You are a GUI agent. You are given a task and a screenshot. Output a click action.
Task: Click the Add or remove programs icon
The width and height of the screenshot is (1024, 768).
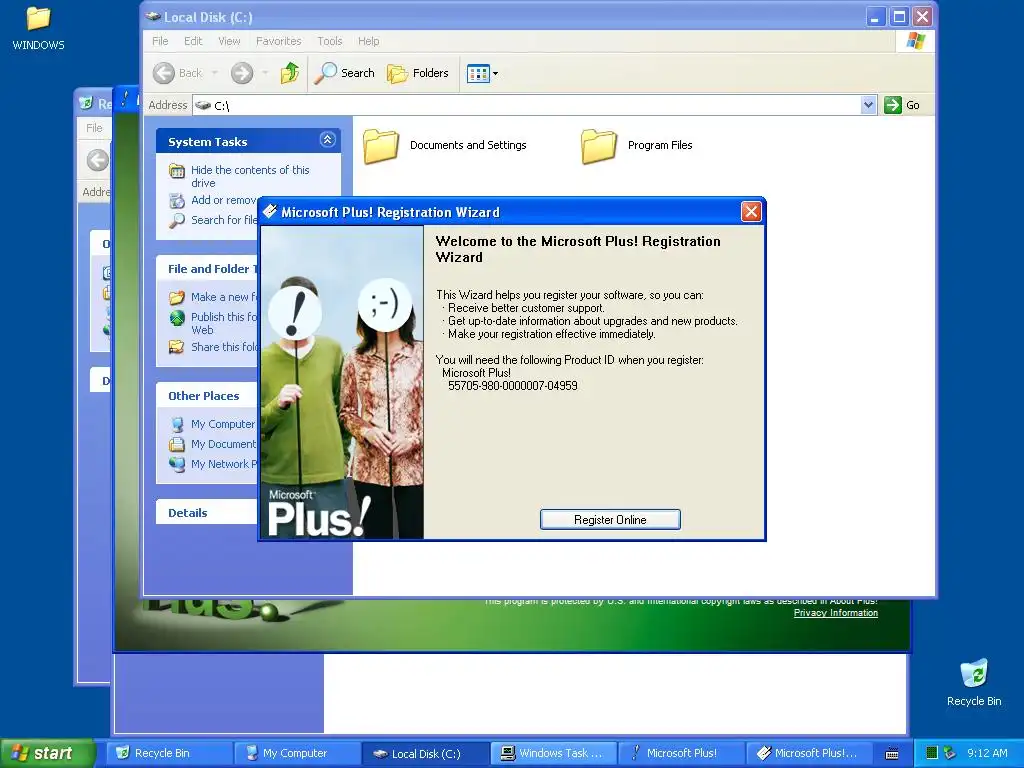pyautogui.click(x=177, y=200)
